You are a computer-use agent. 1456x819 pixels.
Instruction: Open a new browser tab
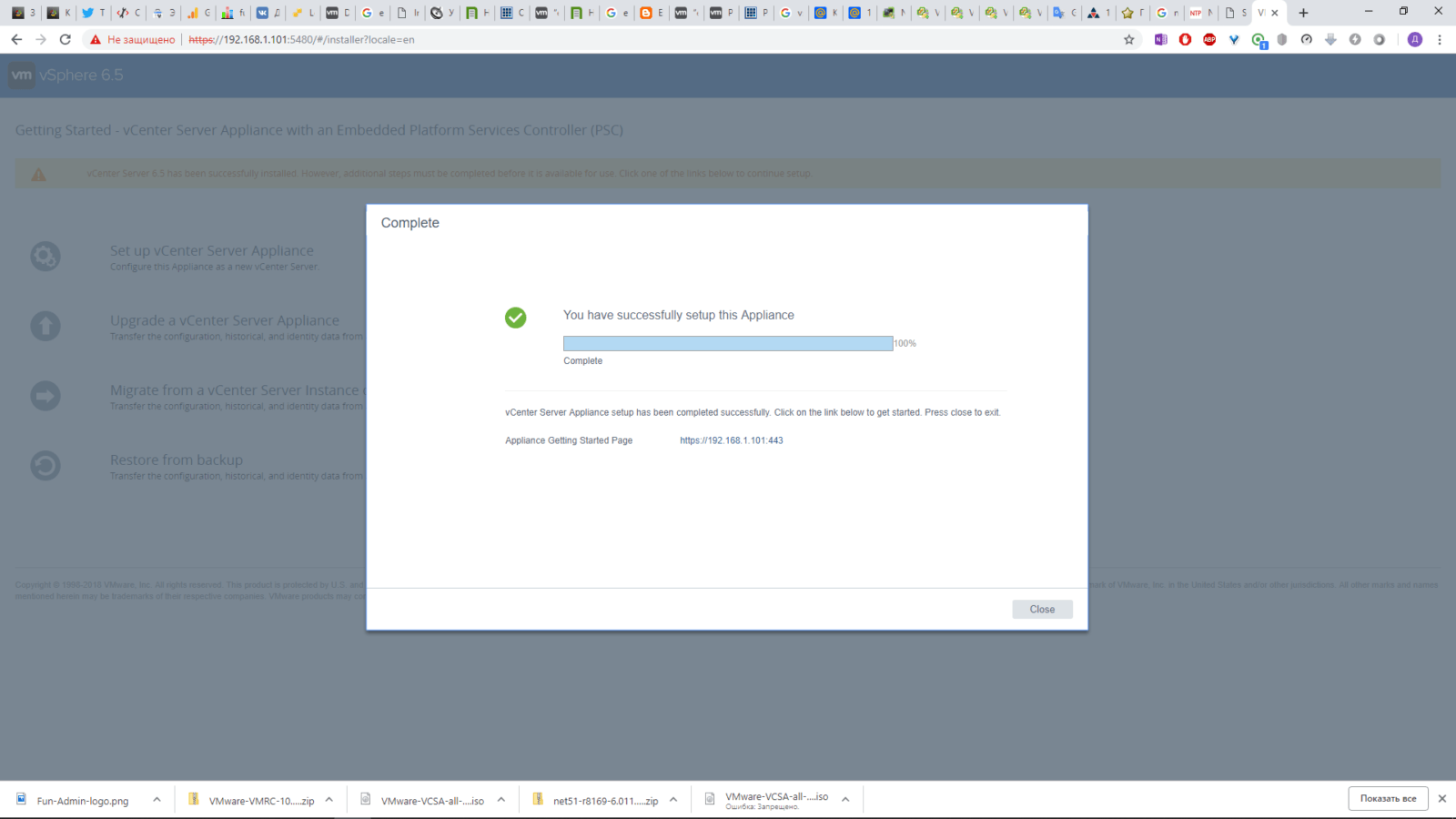1303,13
